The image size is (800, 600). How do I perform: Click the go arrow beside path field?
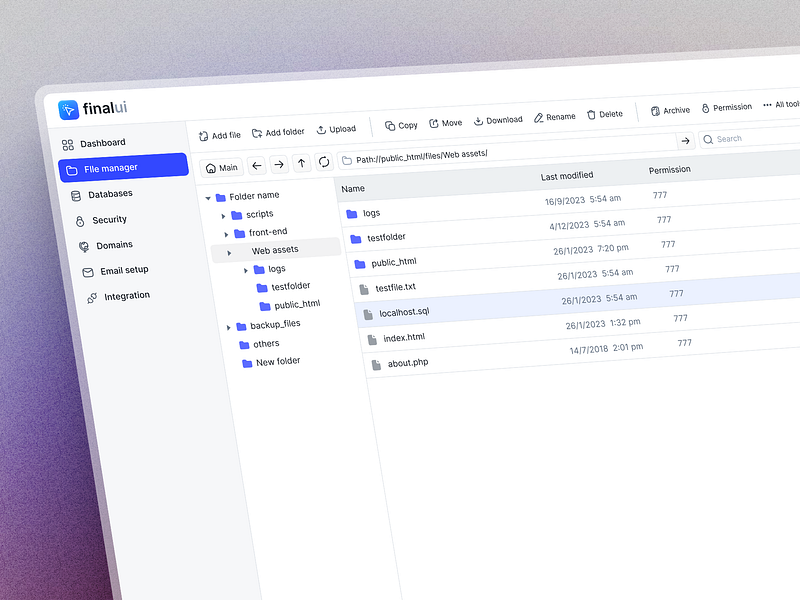[x=685, y=141]
